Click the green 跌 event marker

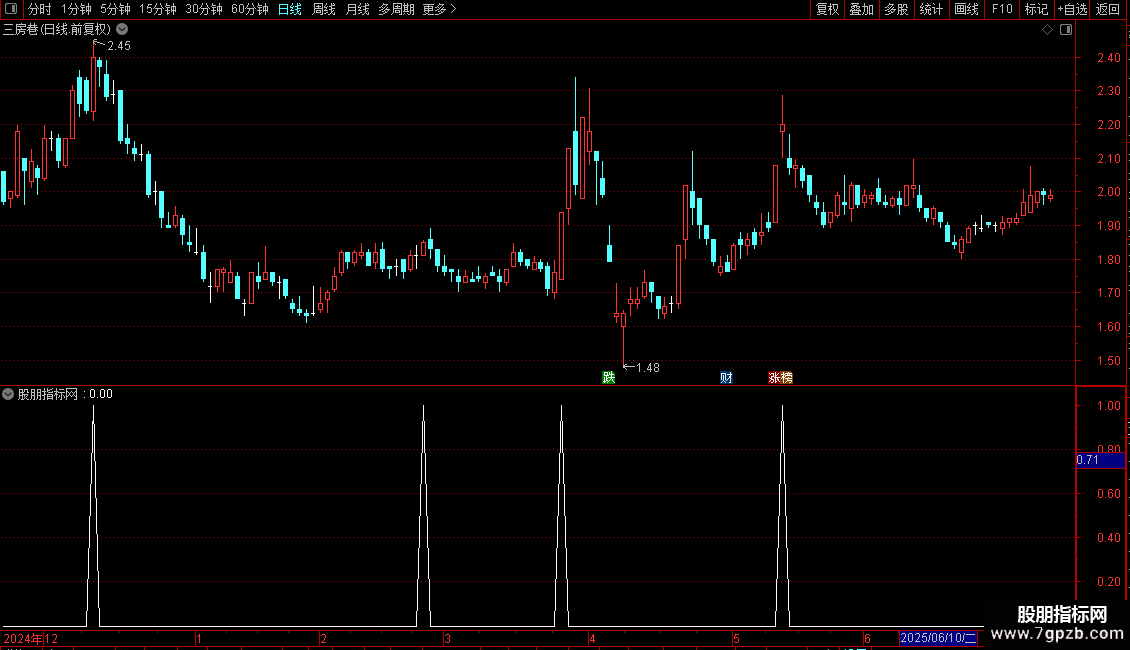(609, 378)
